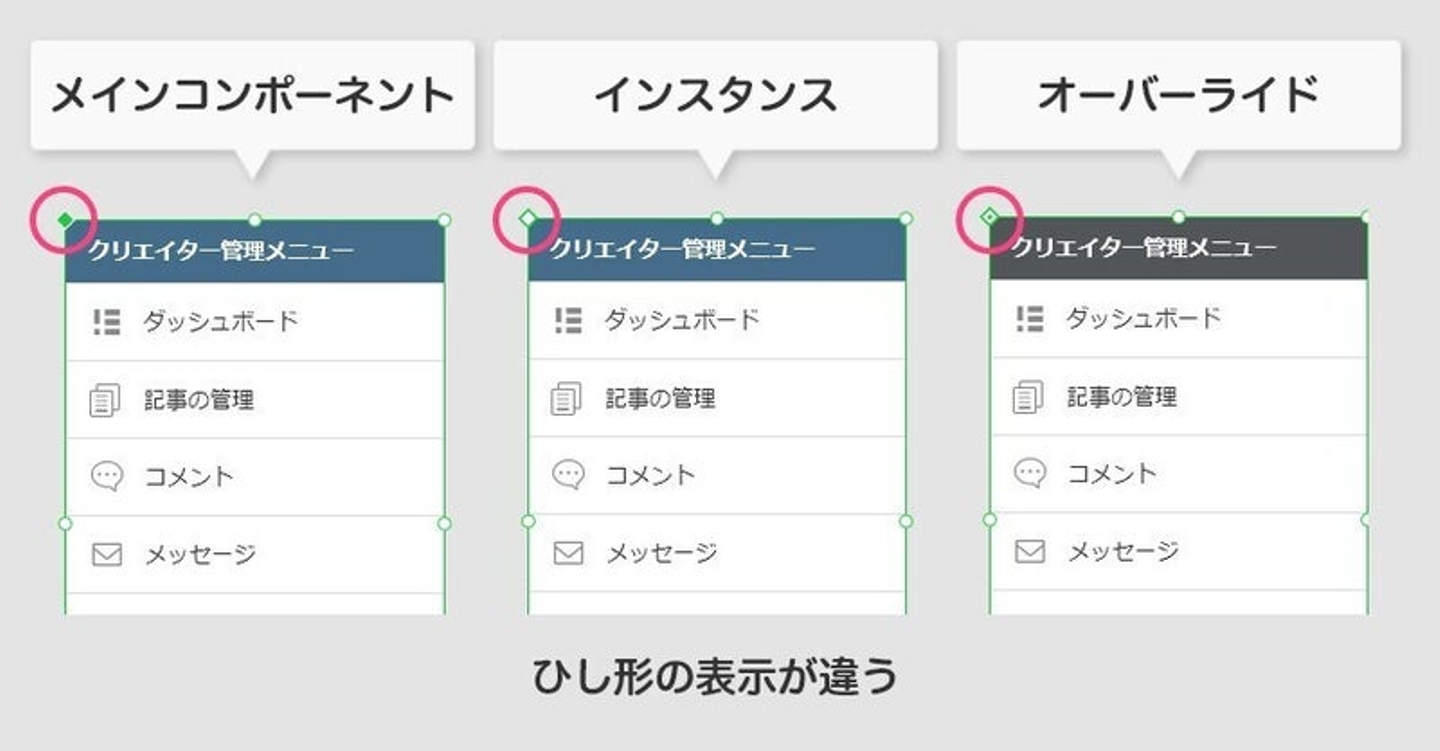The width and height of the screenshot is (1440, 751).
Task: Select 記事の管理 in the override menu
Action: coord(1121,397)
